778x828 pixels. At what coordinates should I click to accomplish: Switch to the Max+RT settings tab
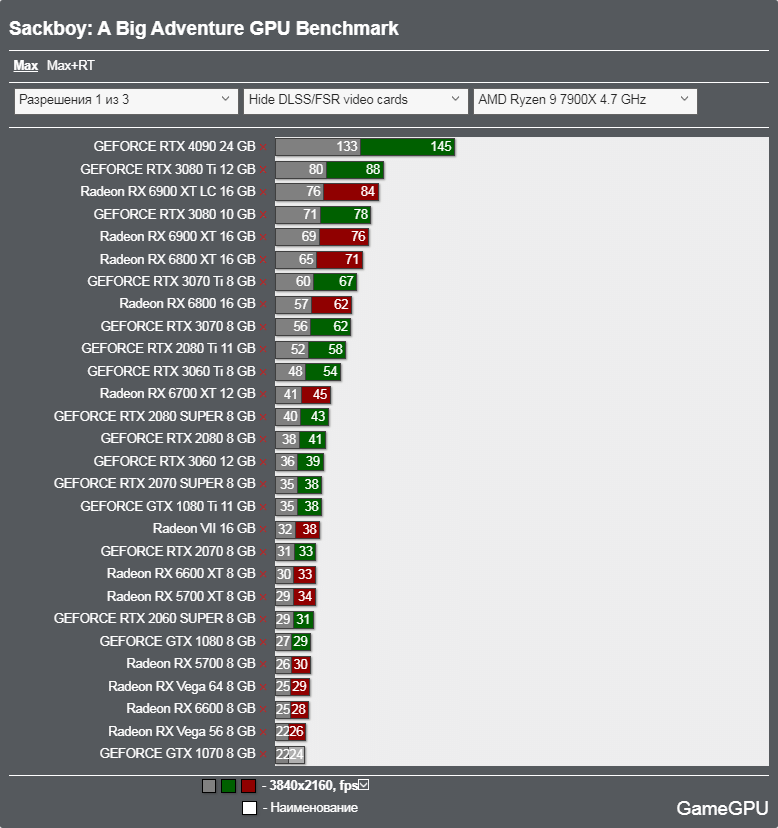point(71,65)
